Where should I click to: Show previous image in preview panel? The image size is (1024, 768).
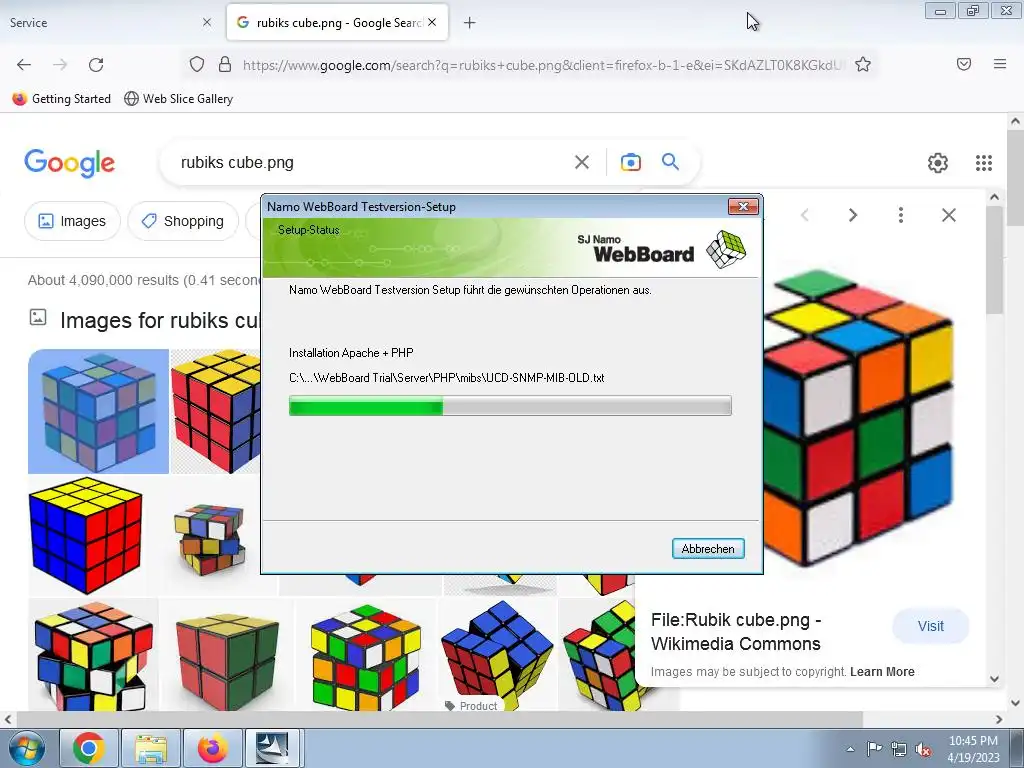pos(805,215)
